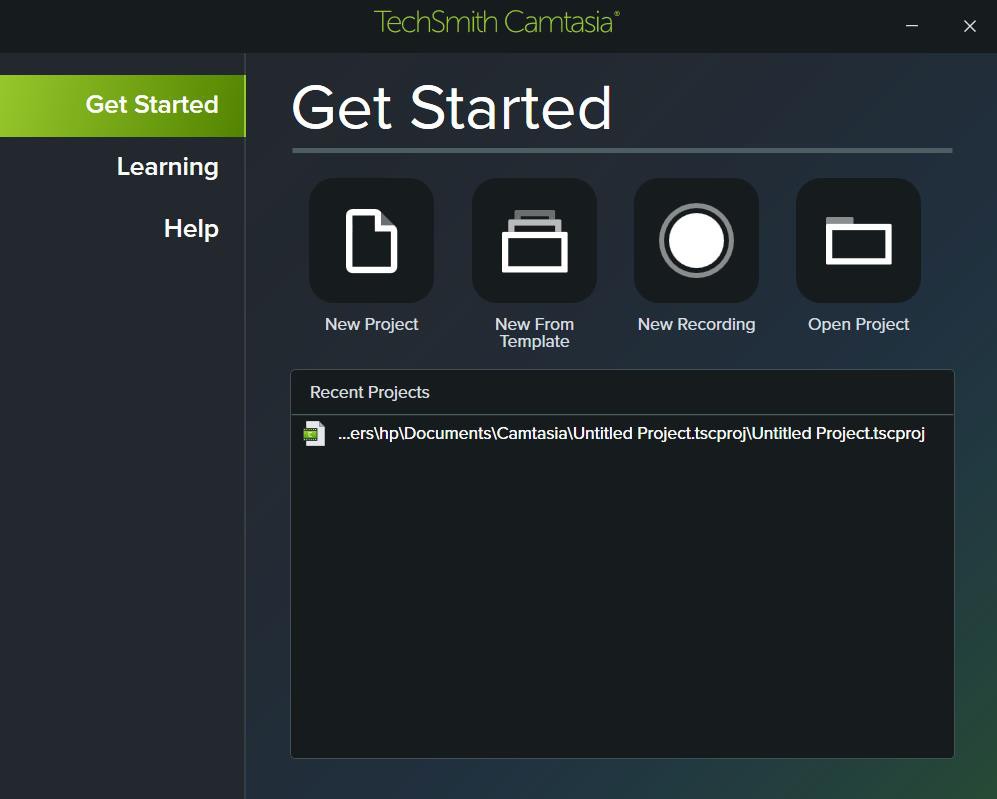Start a recording with the New Recording icon
The width and height of the screenshot is (997, 799).
click(696, 240)
